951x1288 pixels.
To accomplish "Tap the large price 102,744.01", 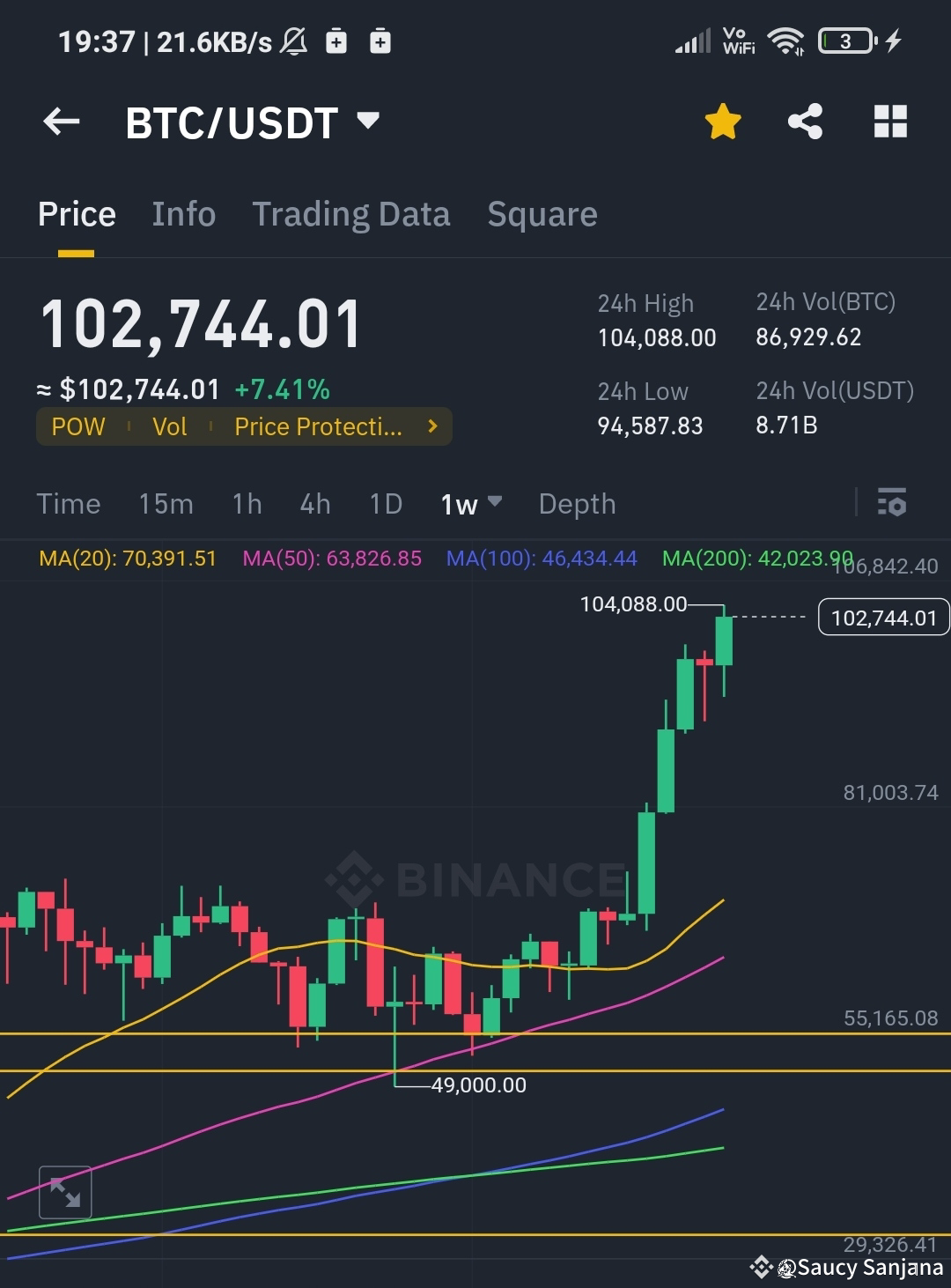I will (x=201, y=326).
